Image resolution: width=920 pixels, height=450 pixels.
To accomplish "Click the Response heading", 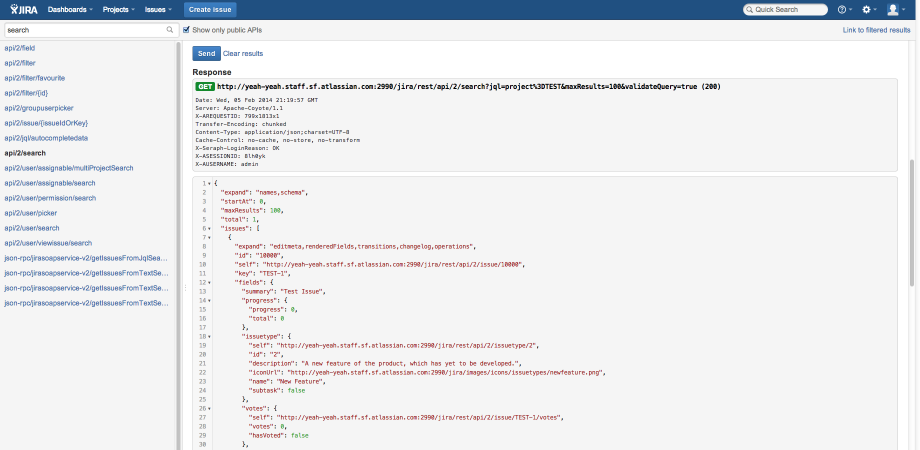I will coord(212,72).
